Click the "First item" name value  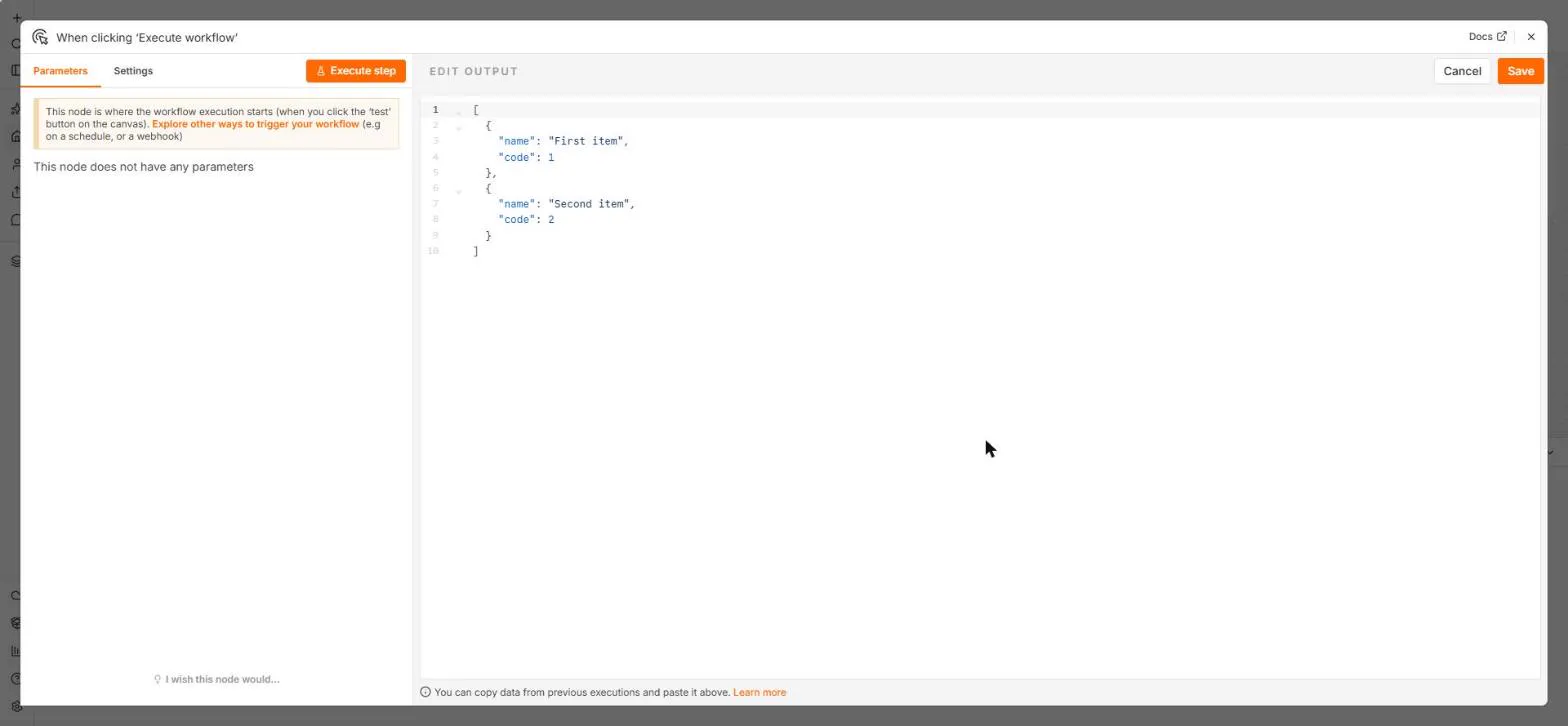click(586, 141)
